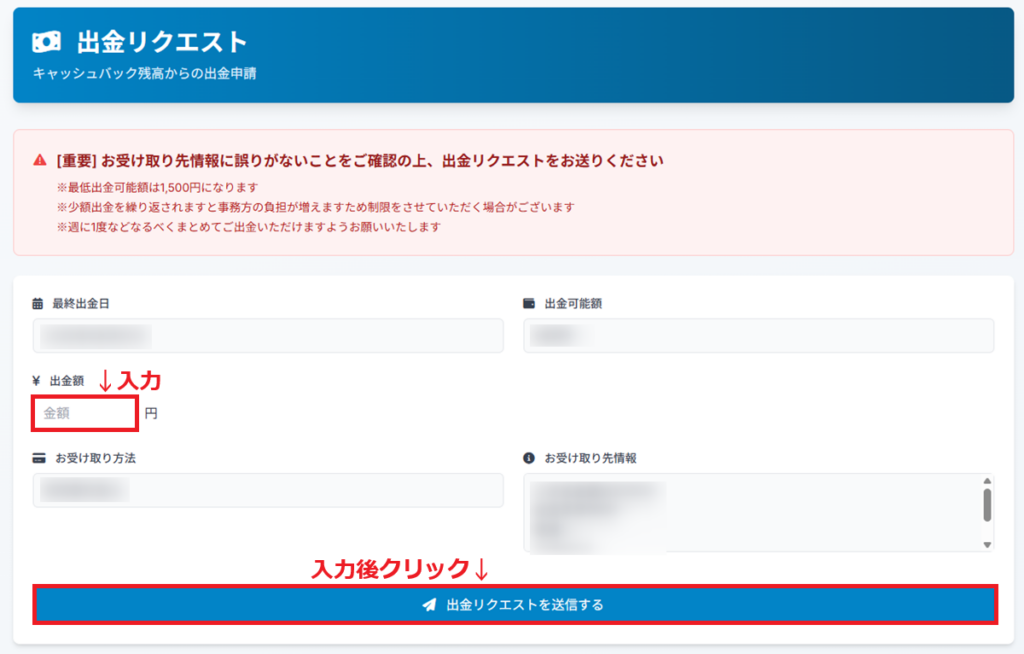Click the calendar icon beside 最終出金日
This screenshot has height=654, width=1024.
click(38, 303)
